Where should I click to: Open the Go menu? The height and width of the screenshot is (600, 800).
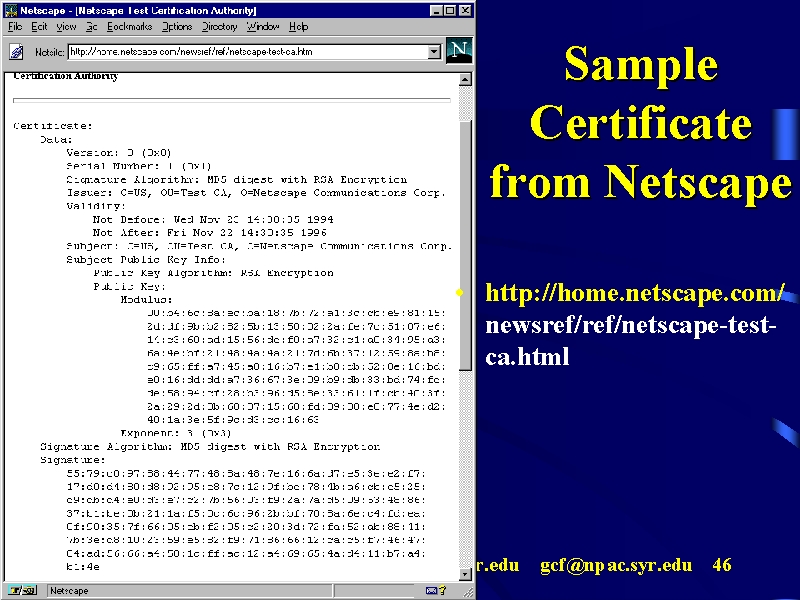point(91,27)
